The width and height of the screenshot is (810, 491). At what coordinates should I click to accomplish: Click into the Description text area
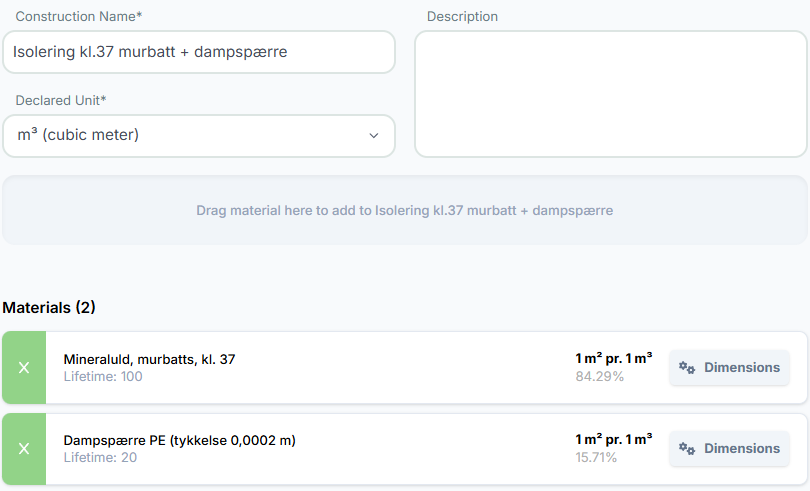coord(610,94)
